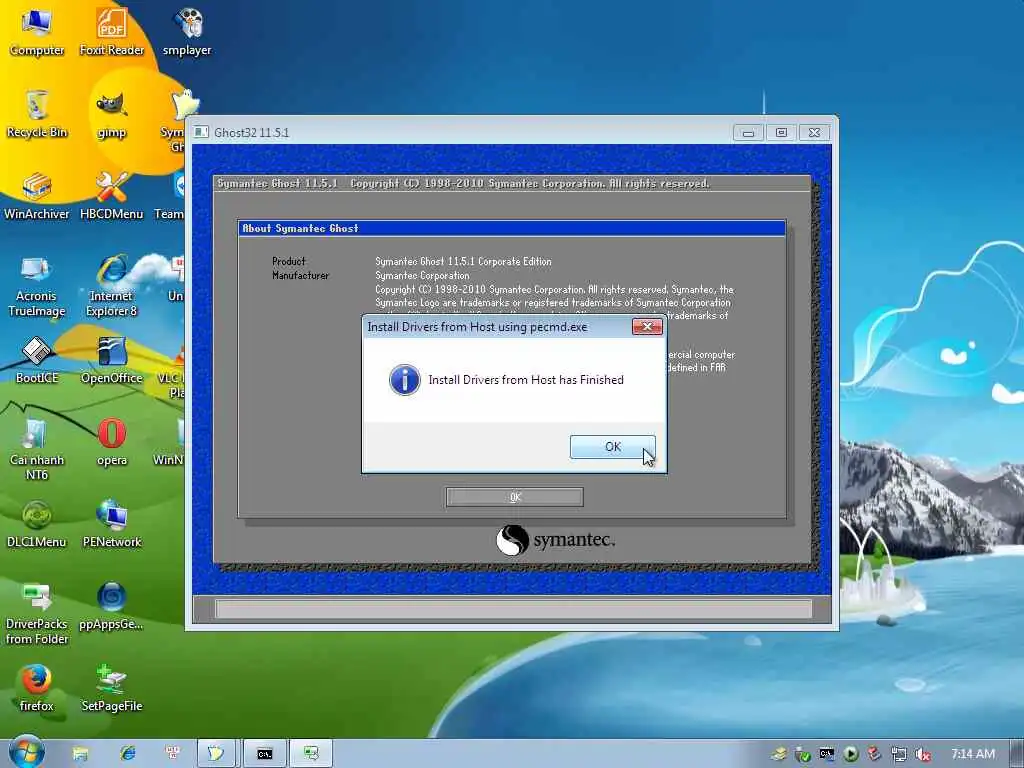Switch to Ghost32 taskbar button
The image size is (1024, 768).
(x=216, y=754)
